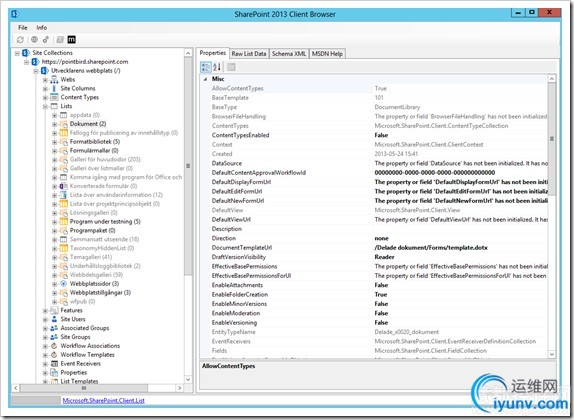This screenshot has width=574, height=420.
Task: Click the Properties node icon in tree
Action: pyautogui.click(x=54, y=372)
